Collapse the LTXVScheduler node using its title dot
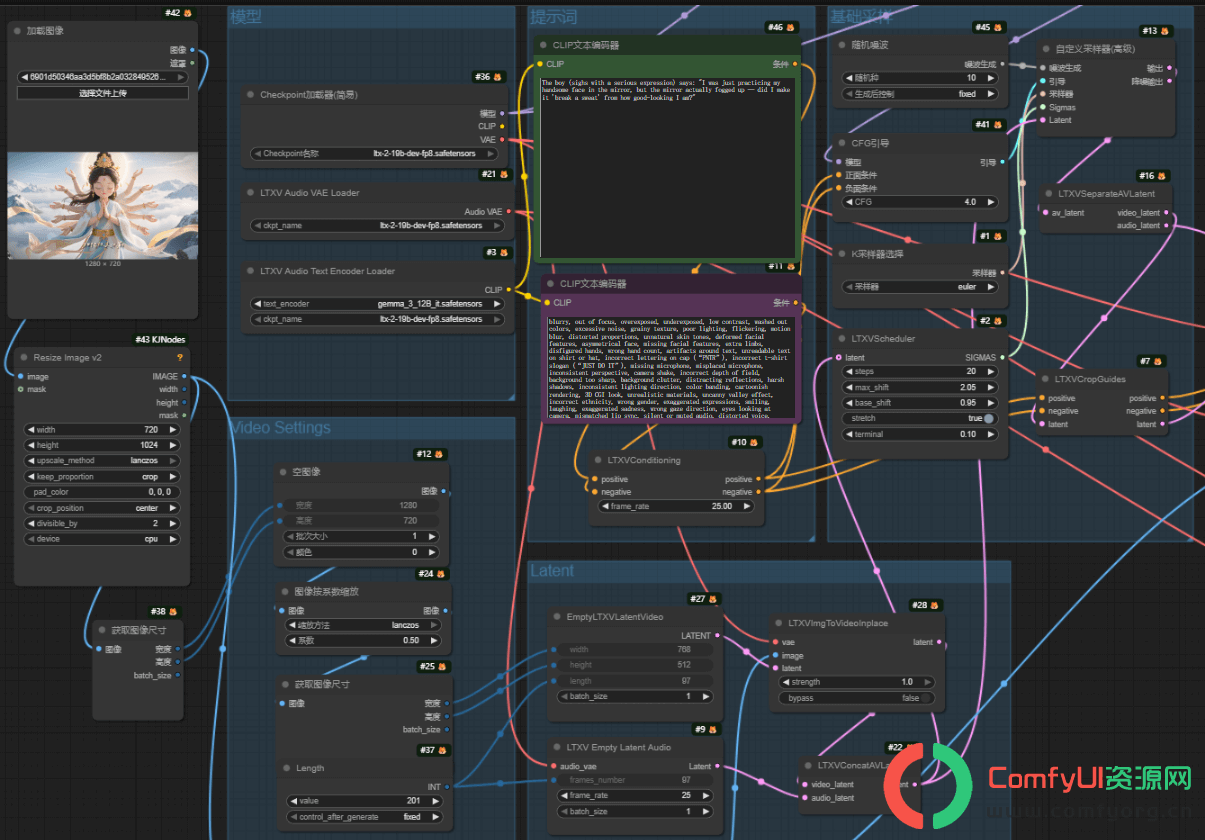The height and width of the screenshot is (840, 1205). (841, 339)
